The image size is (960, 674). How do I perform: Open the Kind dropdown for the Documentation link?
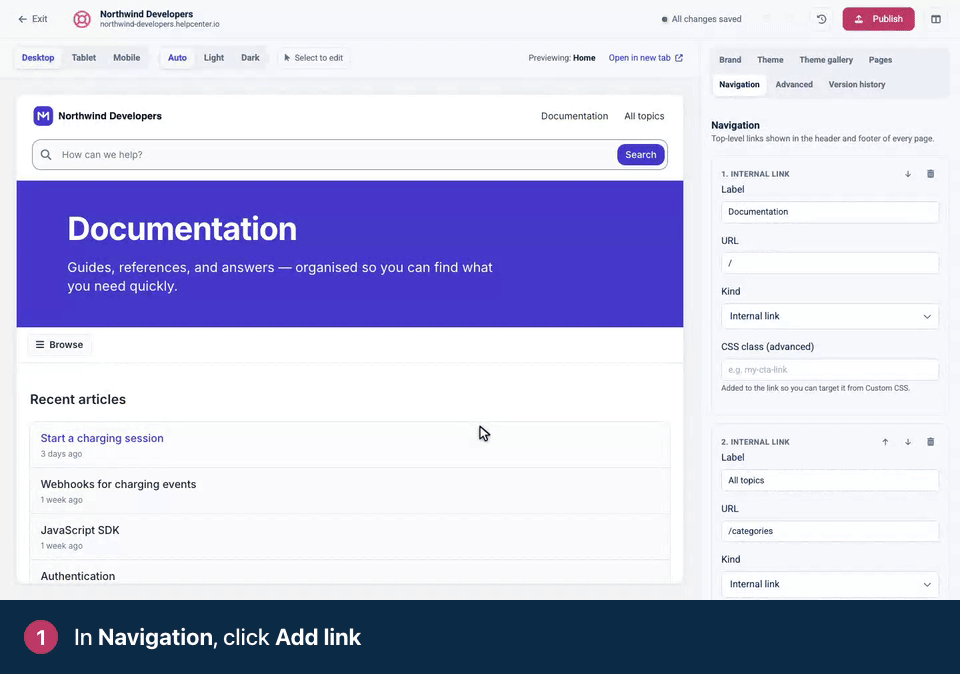[x=830, y=316]
